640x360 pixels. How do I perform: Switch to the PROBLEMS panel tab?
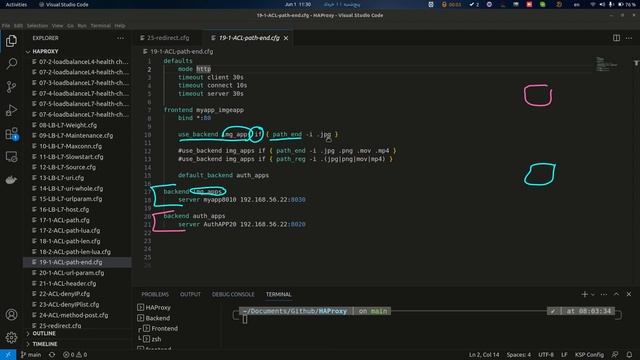155,294
